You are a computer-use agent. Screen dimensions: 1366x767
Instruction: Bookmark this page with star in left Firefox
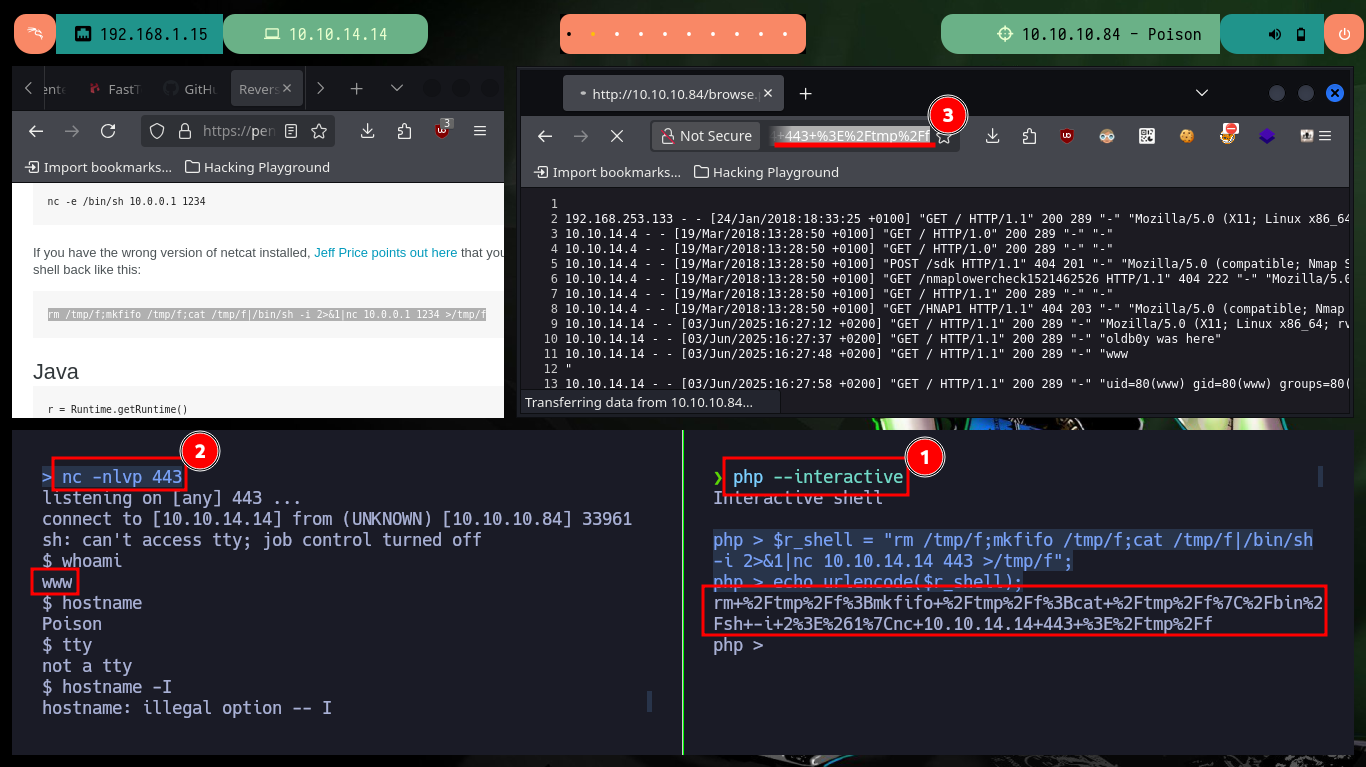(x=318, y=131)
